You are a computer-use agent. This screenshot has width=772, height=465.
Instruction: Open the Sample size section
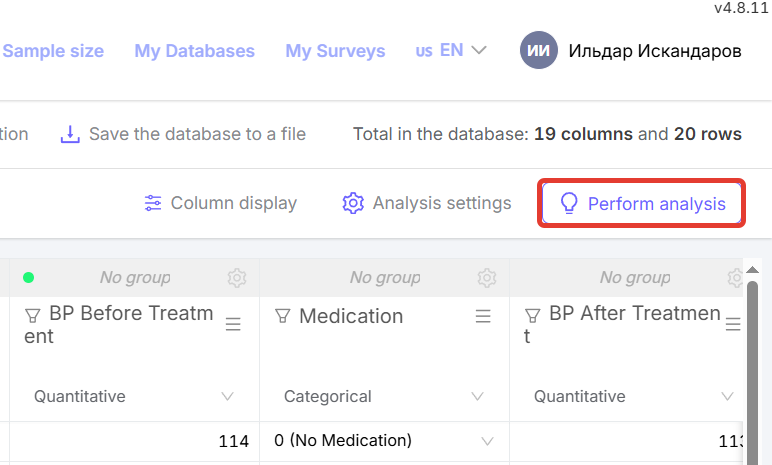pyautogui.click(x=53, y=50)
